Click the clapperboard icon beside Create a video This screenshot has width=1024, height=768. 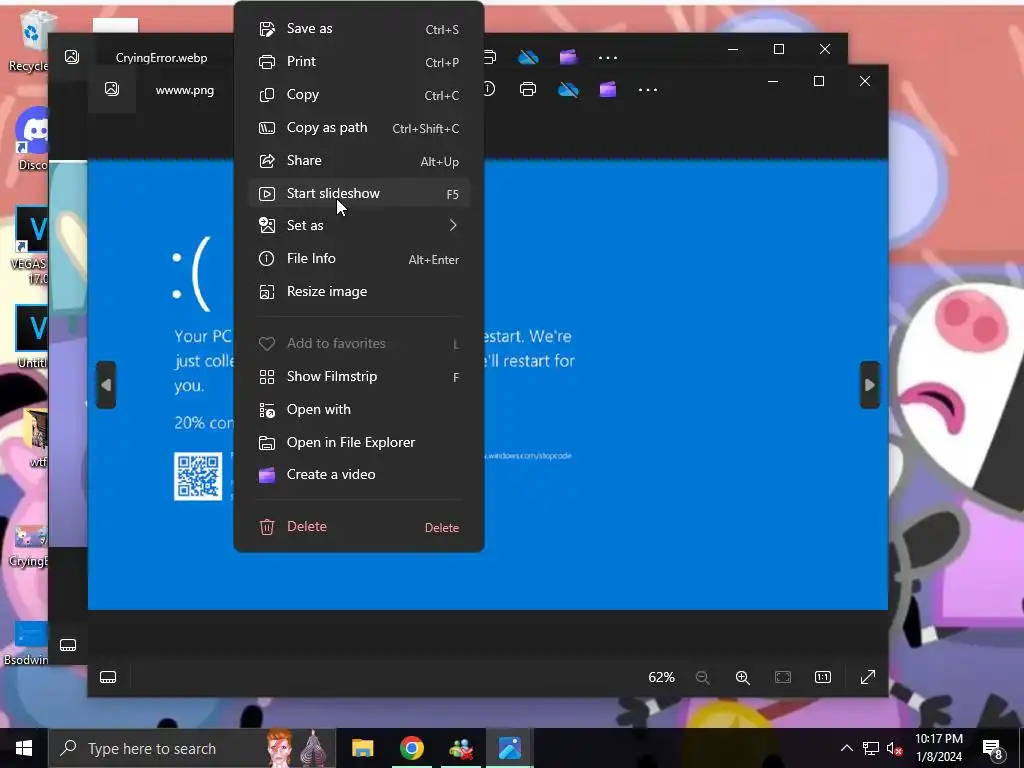(x=266, y=475)
